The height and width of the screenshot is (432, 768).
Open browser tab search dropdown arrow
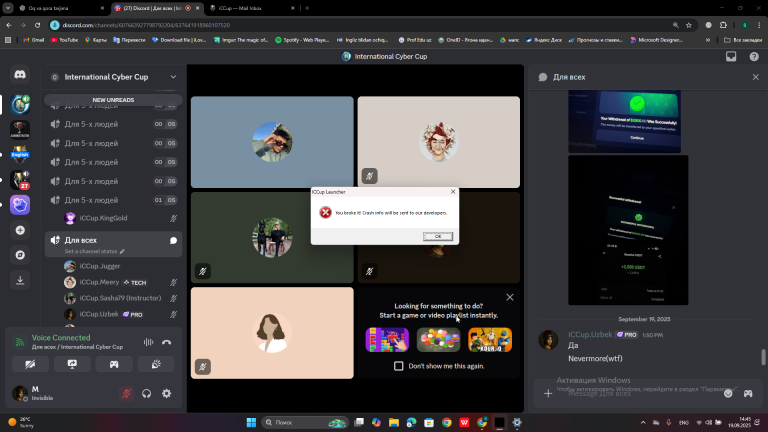pos(8,8)
